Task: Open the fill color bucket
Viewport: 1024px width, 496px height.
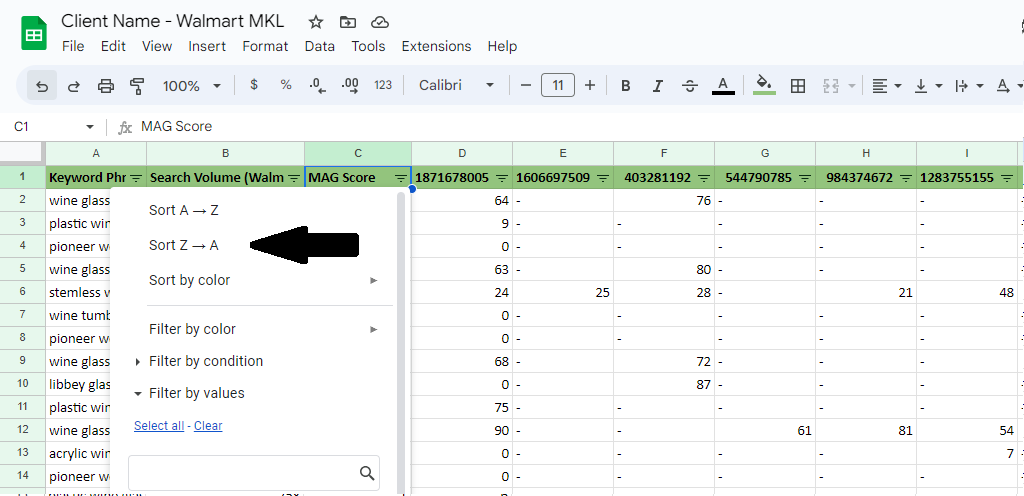Action: point(764,85)
